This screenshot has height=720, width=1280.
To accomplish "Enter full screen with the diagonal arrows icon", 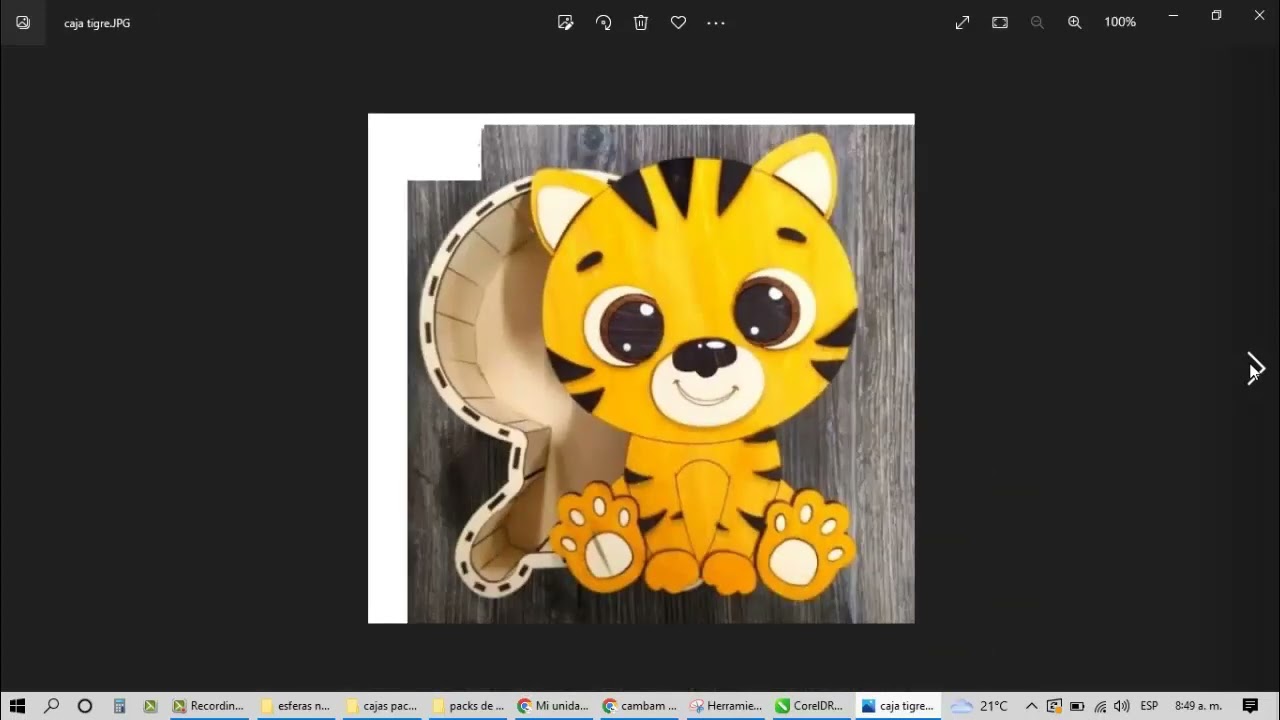I will [962, 22].
